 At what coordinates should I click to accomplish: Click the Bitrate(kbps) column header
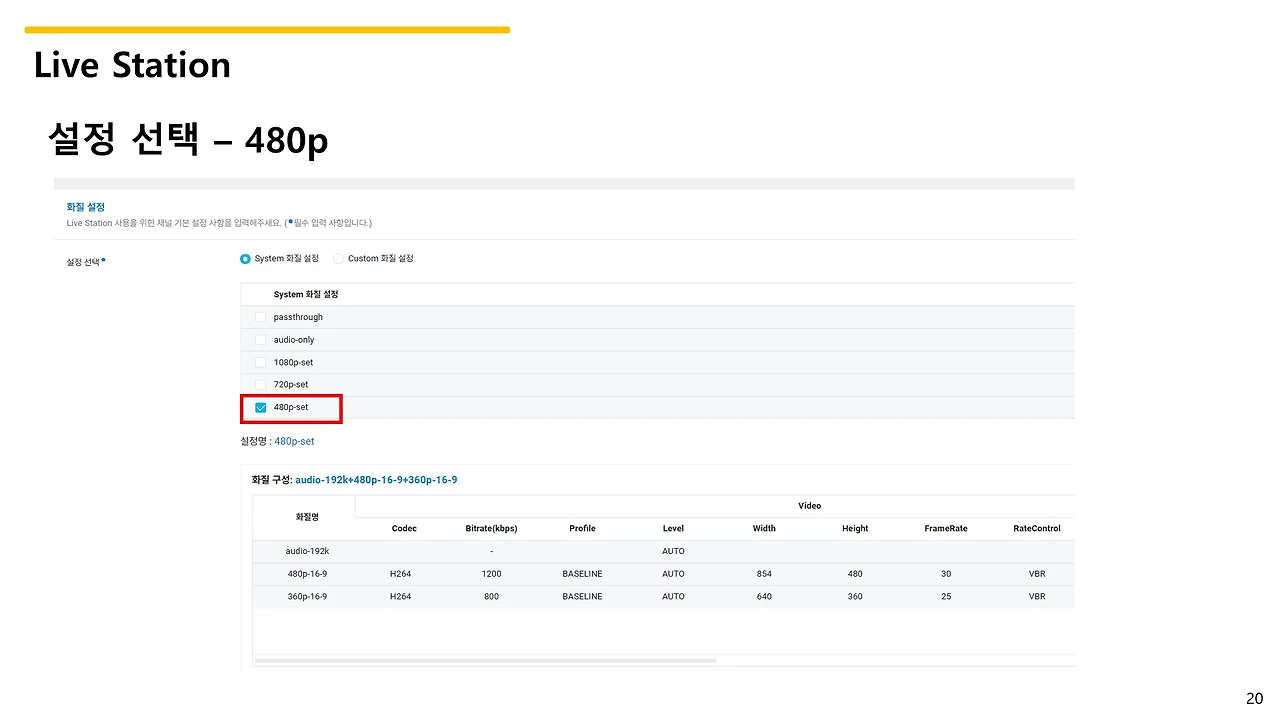491,528
